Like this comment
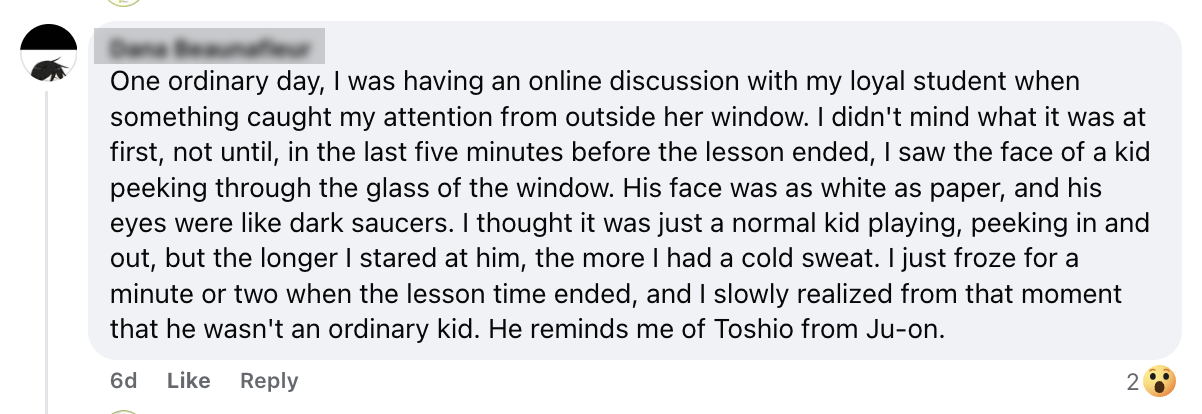 tap(188, 381)
